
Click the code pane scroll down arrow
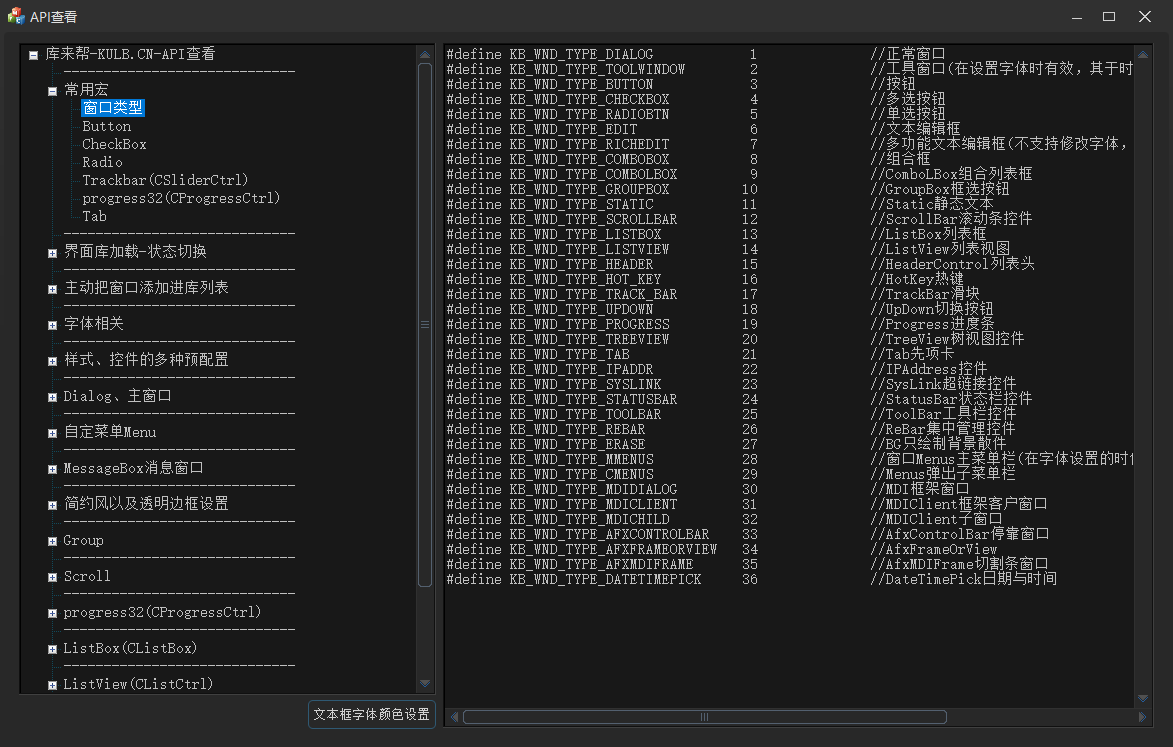[1142, 698]
